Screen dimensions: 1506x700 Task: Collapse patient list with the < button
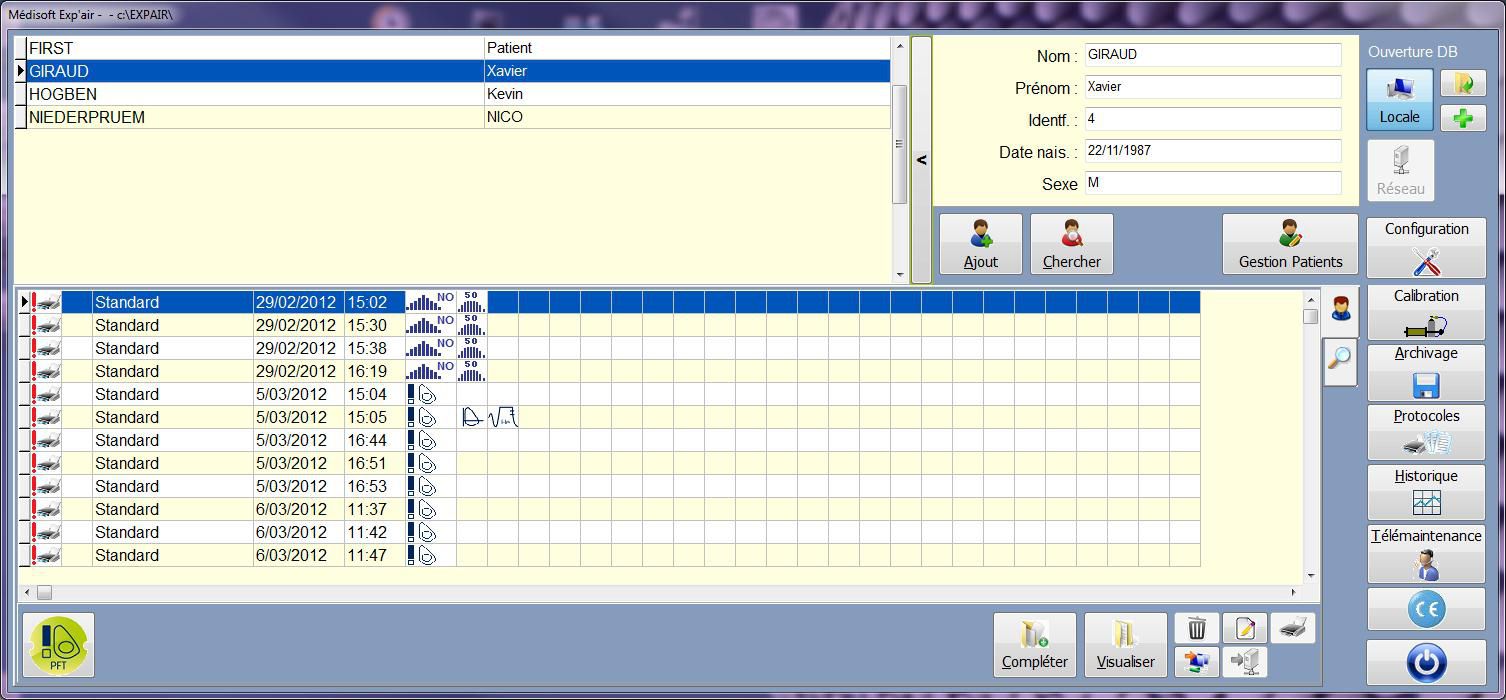coord(921,160)
